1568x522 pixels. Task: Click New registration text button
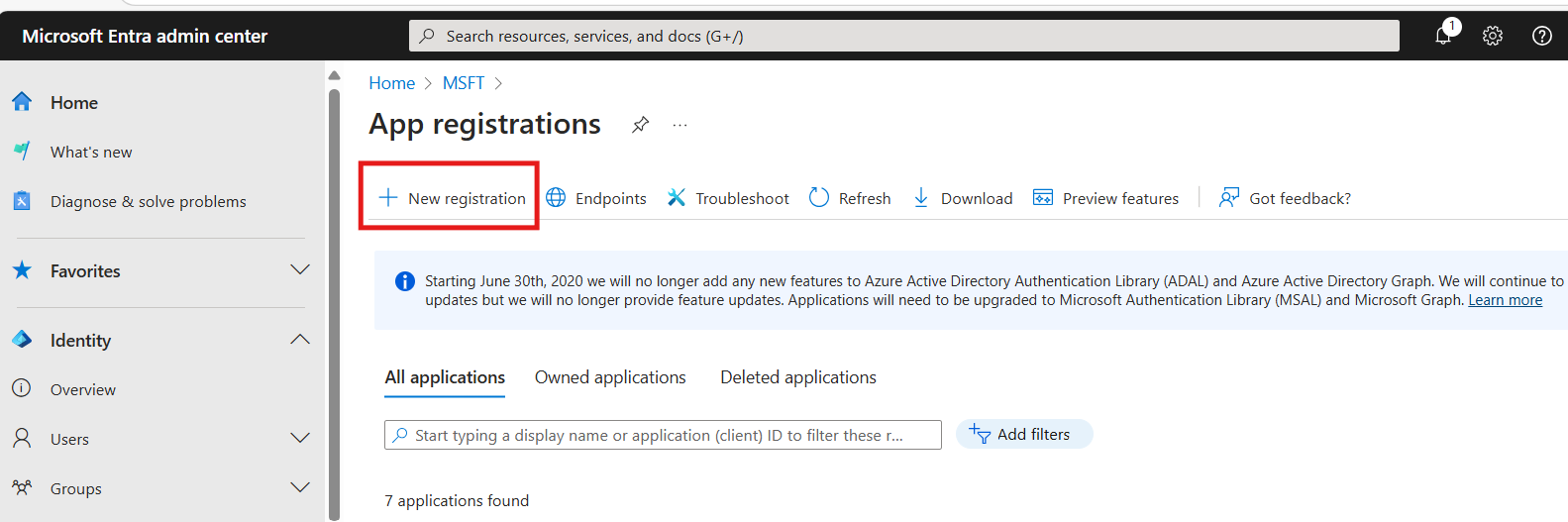[467, 198]
